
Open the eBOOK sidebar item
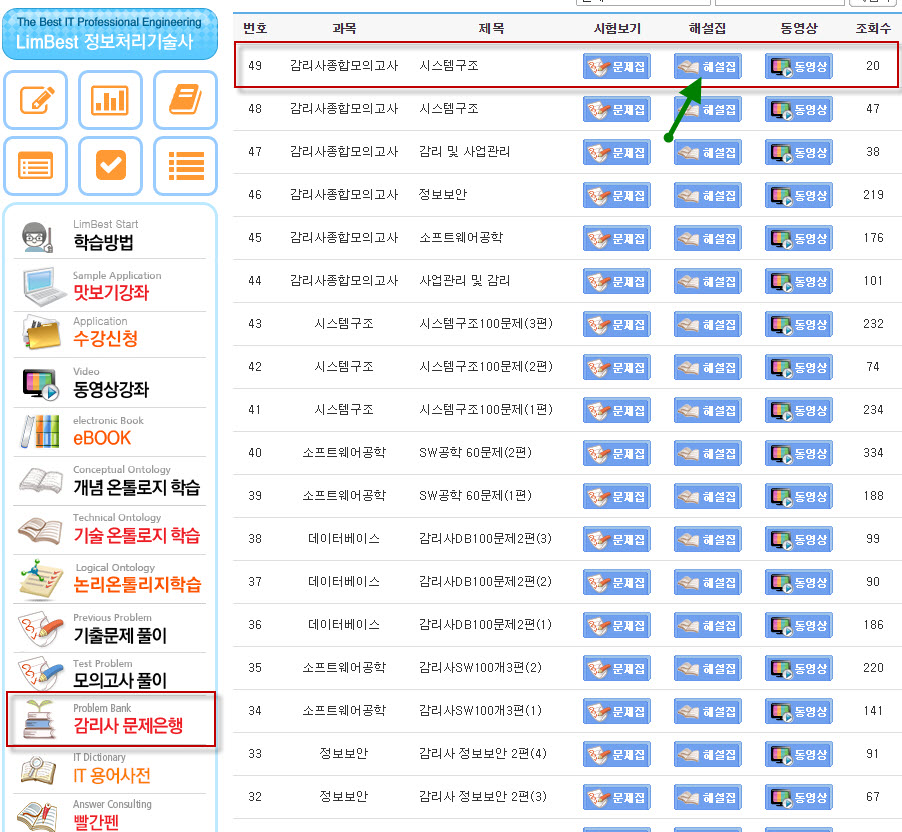[x=110, y=431]
